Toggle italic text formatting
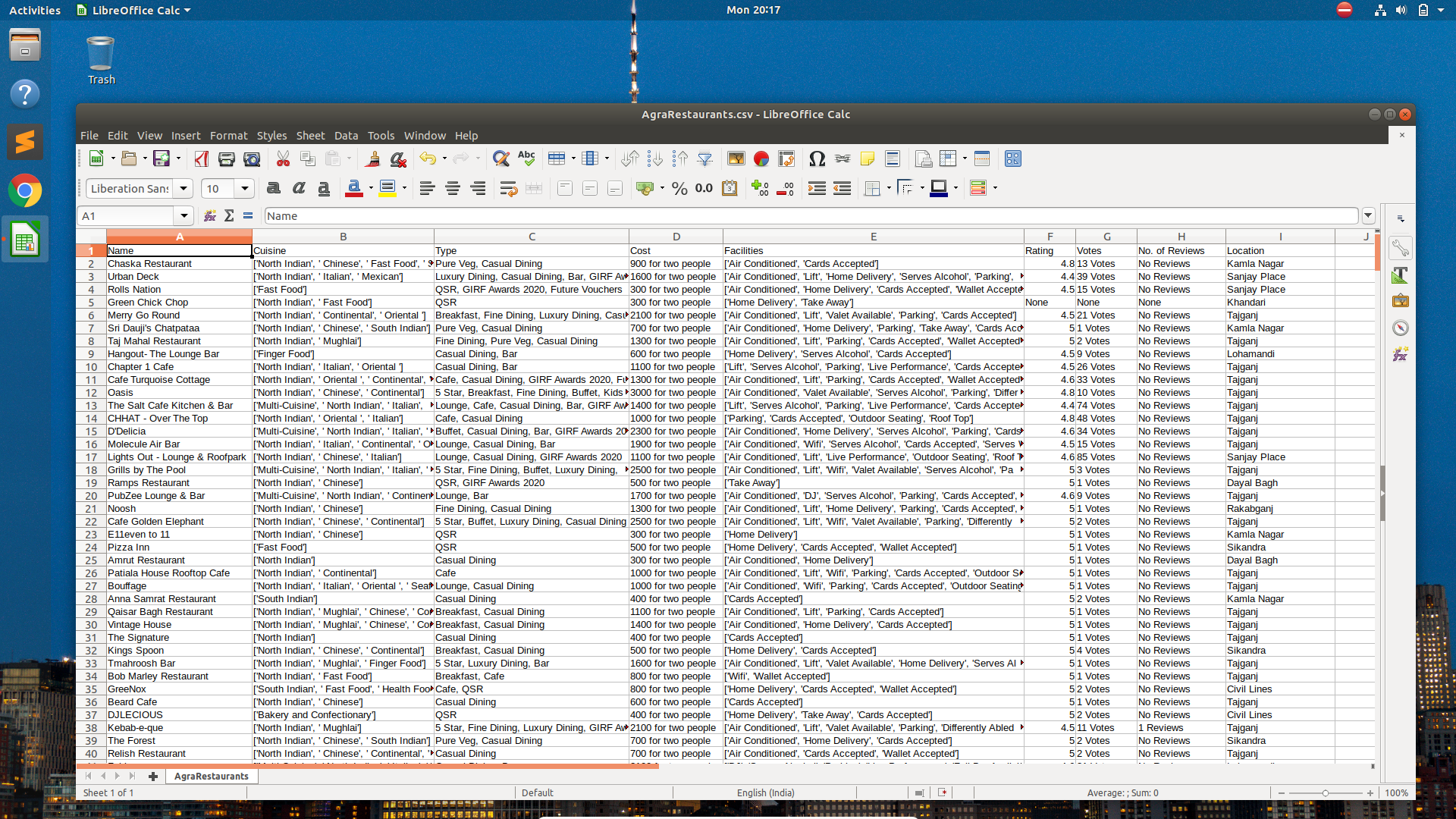 (299, 189)
